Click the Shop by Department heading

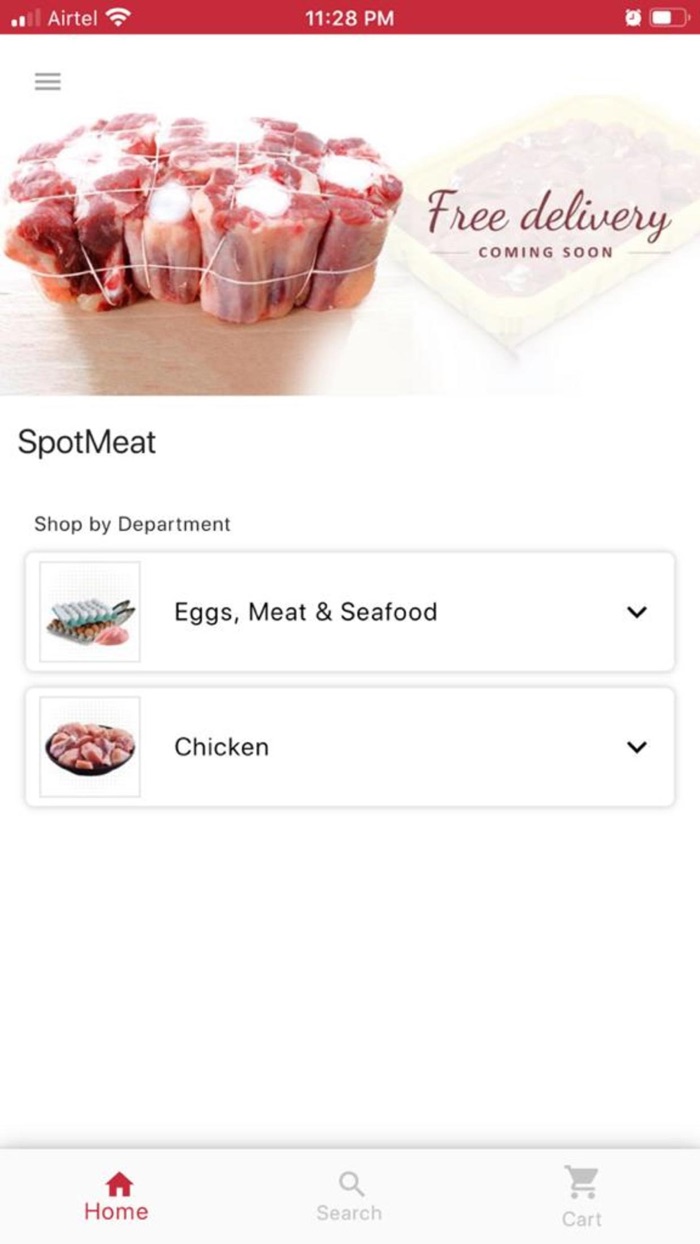[133, 524]
